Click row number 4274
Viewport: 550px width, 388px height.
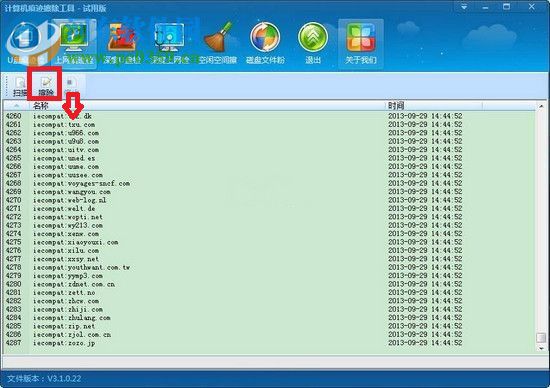tap(13, 234)
